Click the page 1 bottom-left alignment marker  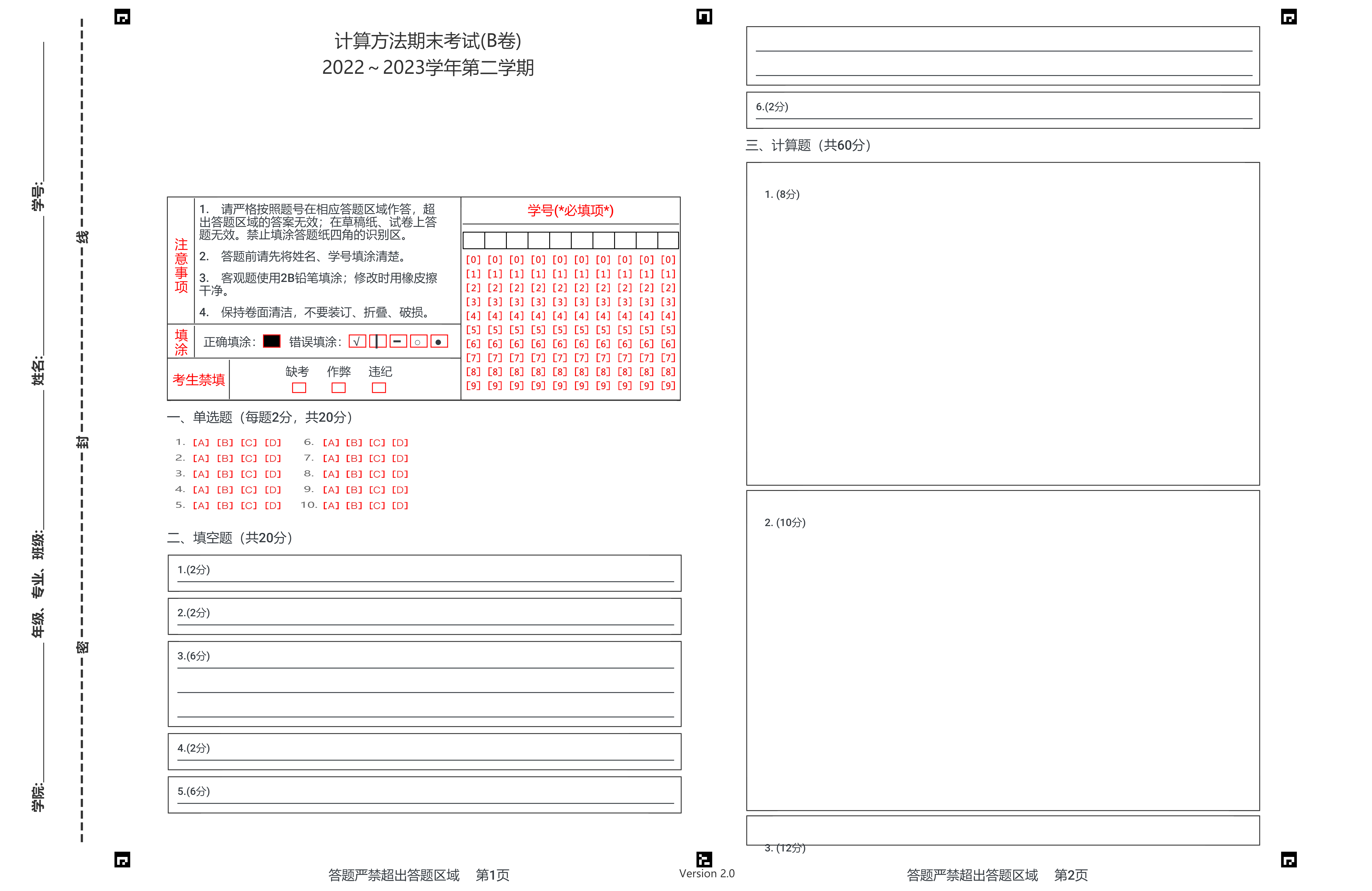pyautogui.click(x=122, y=859)
